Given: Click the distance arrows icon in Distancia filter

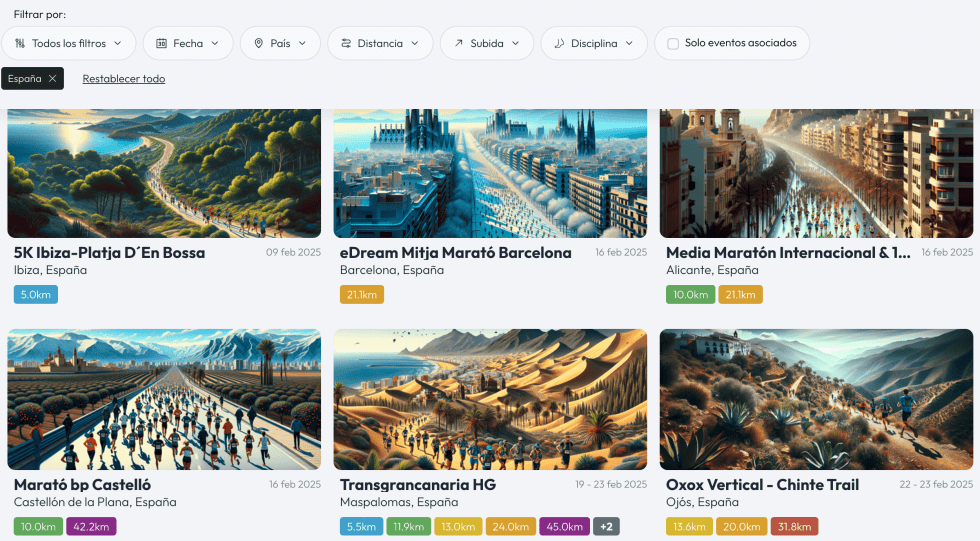Looking at the screenshot, I should (346, 44).
